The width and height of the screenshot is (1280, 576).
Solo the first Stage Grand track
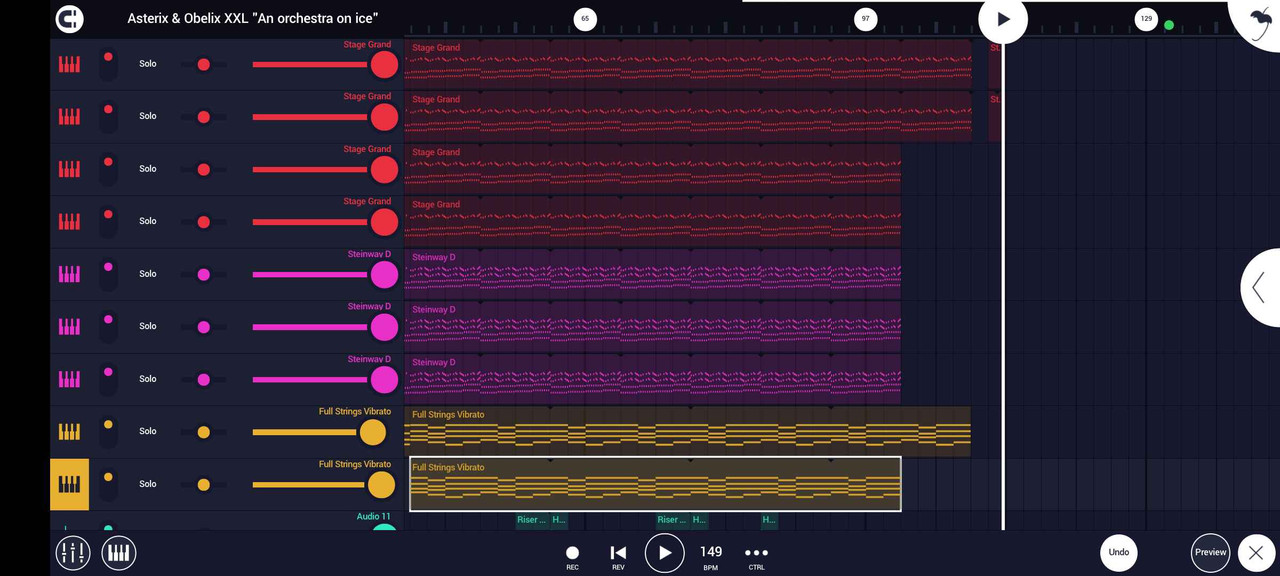click(148, 64)
